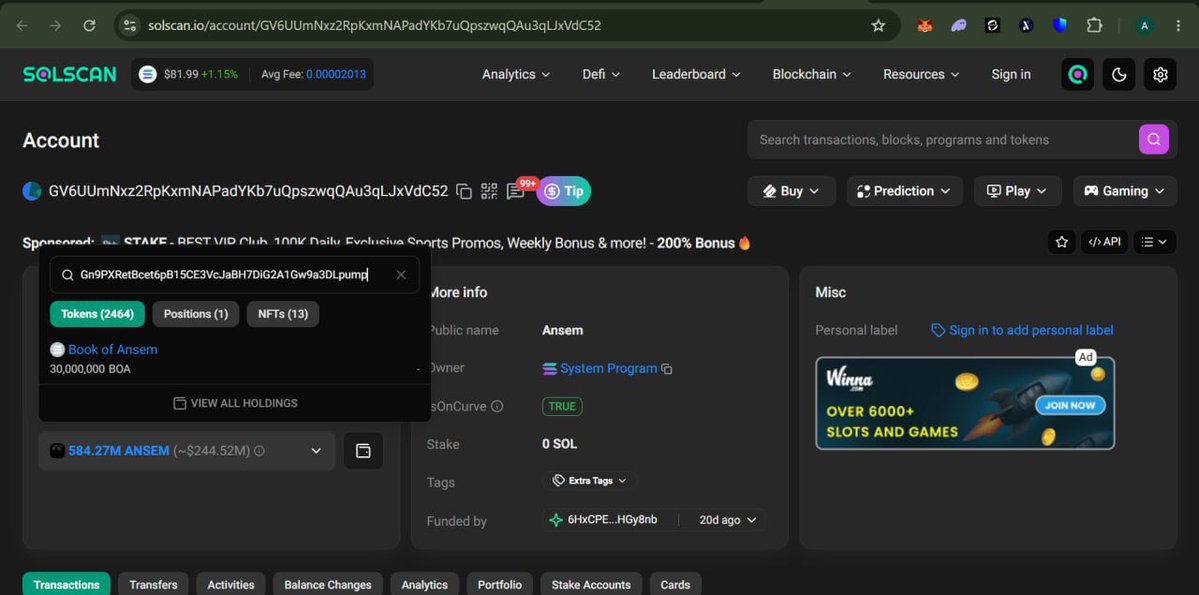Screen dimensions: 1199x595
Task: Click the circular green-purple icon in header
Action: coord(1077,74)
